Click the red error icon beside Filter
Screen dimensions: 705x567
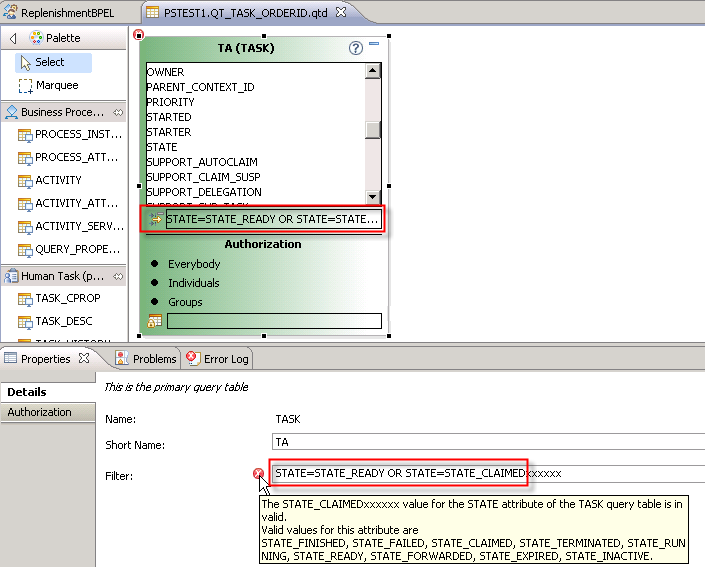(258, 473)
